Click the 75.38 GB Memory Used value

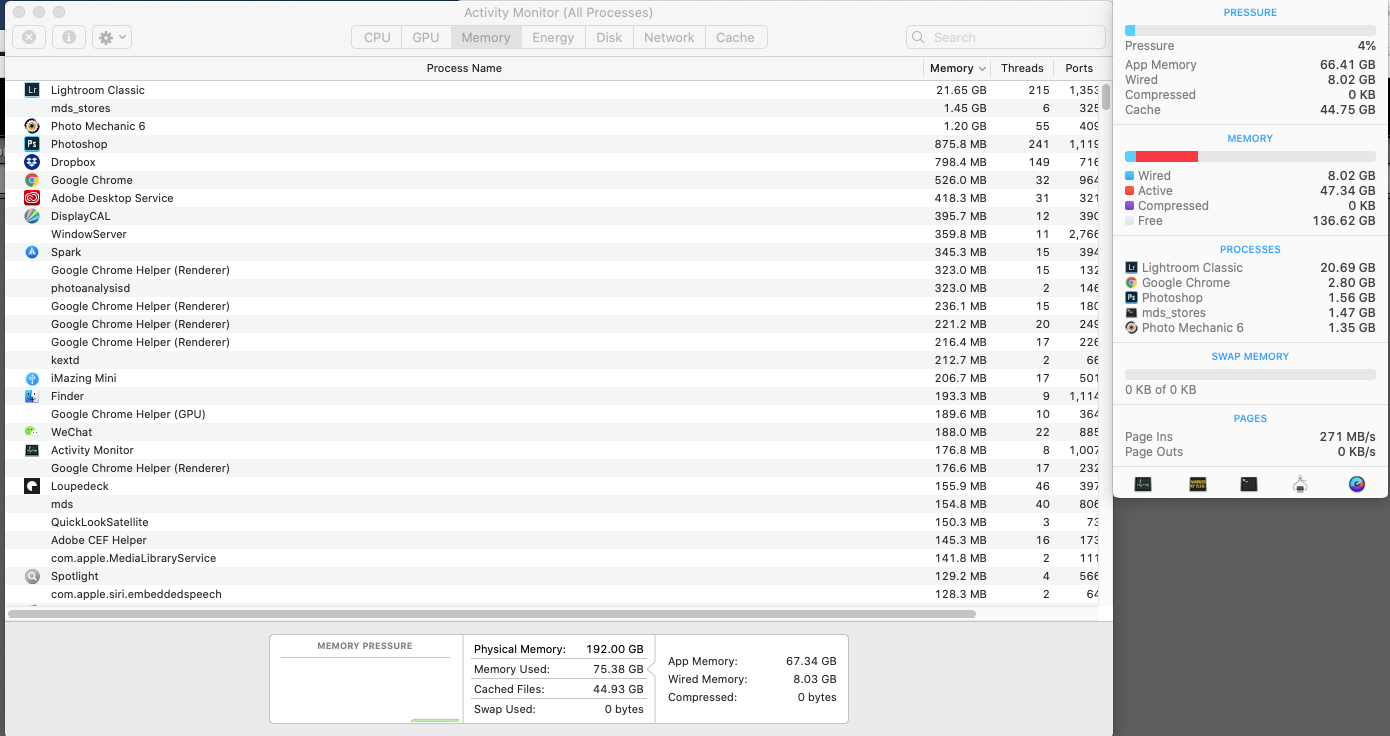click(619, 669)
